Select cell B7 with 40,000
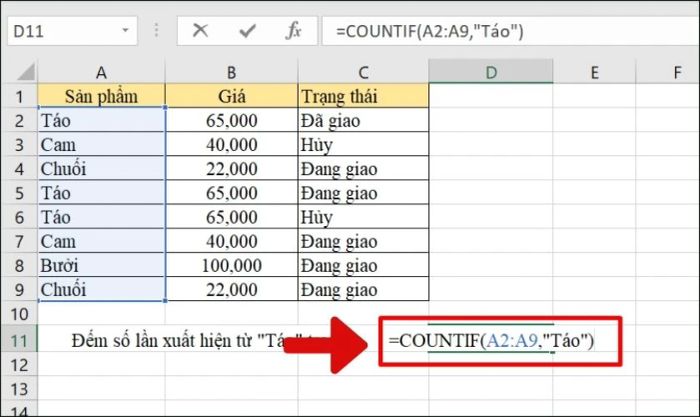The height and width of the screenshot is (417, 700). [x=231, y=241]
